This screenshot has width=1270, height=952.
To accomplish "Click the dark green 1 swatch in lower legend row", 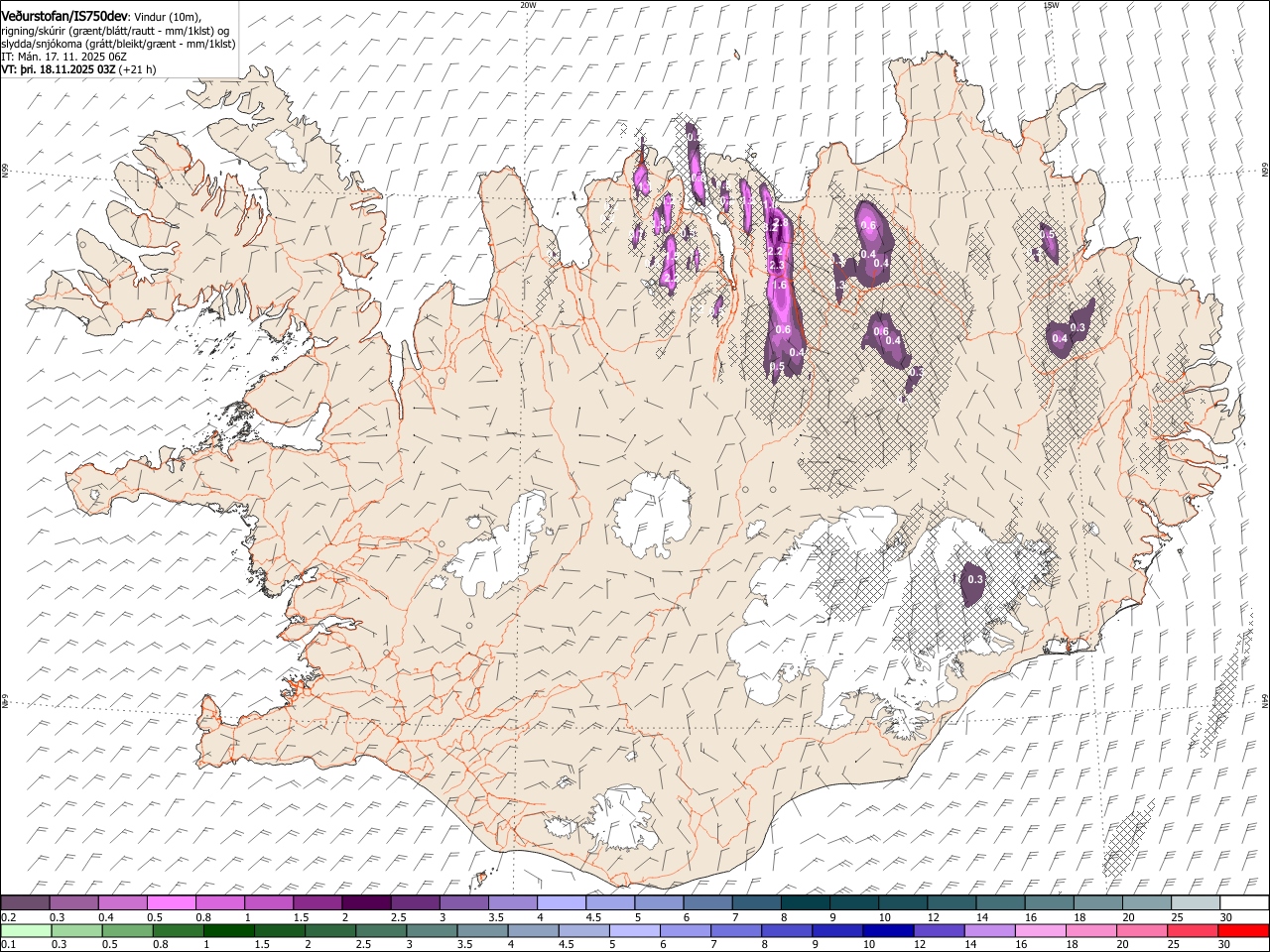I will point(228,931).
